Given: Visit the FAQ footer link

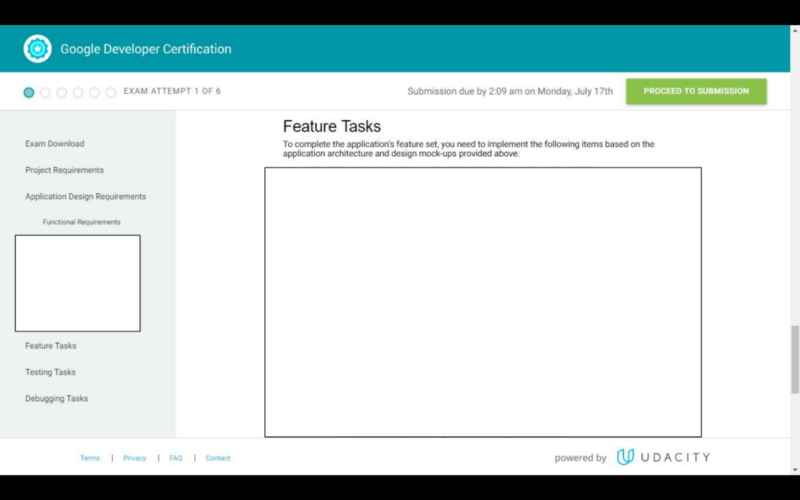Looking at the screenshot, I should [176, 458].
